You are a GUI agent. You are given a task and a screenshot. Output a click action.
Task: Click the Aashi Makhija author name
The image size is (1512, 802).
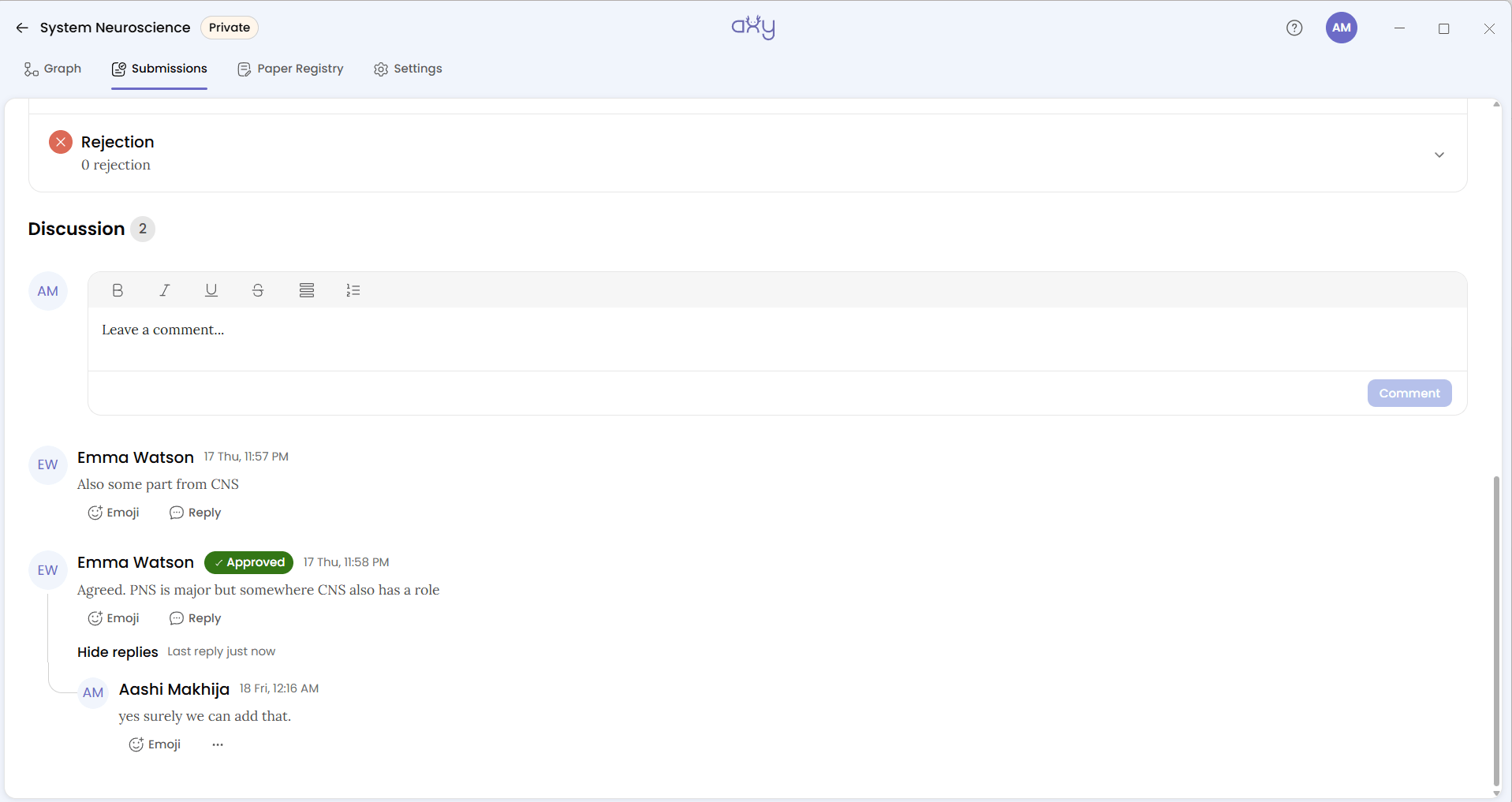click(x=174, y=689)
